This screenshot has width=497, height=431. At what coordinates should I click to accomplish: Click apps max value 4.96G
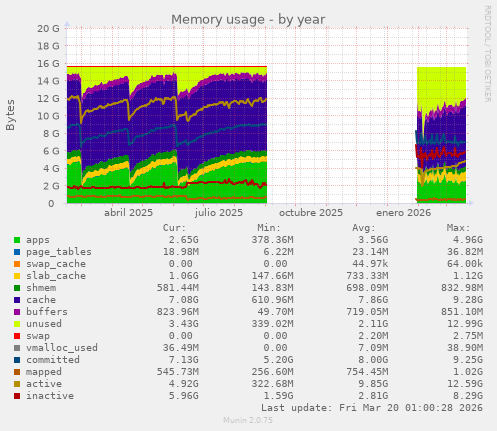(x=468, y=240)
